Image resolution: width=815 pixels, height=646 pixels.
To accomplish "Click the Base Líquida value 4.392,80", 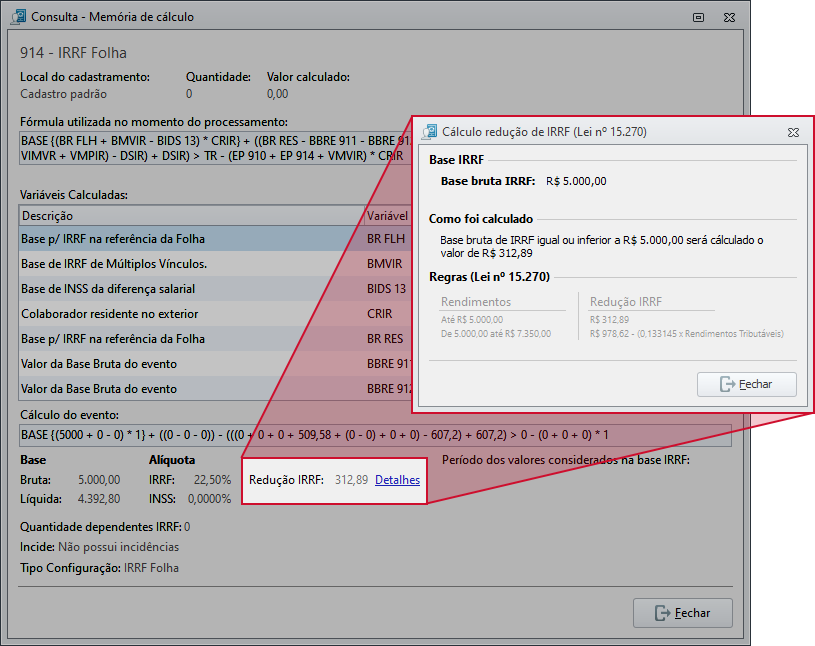I will 99,499.
